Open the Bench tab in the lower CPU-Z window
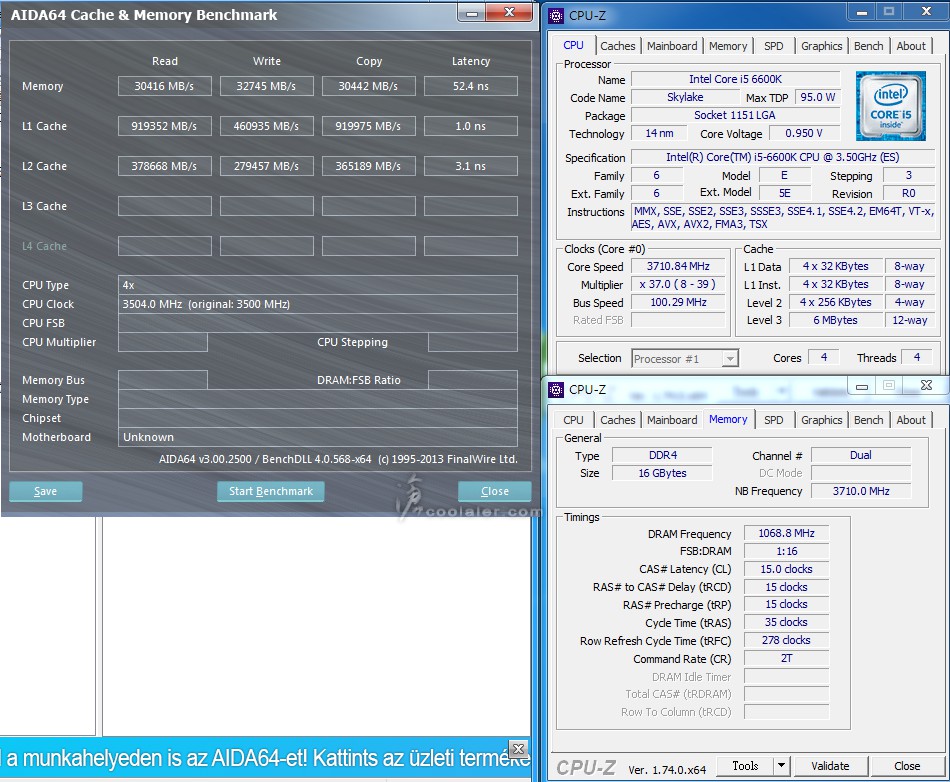Screen dimensions: 950x782 [x=868, y=420]
